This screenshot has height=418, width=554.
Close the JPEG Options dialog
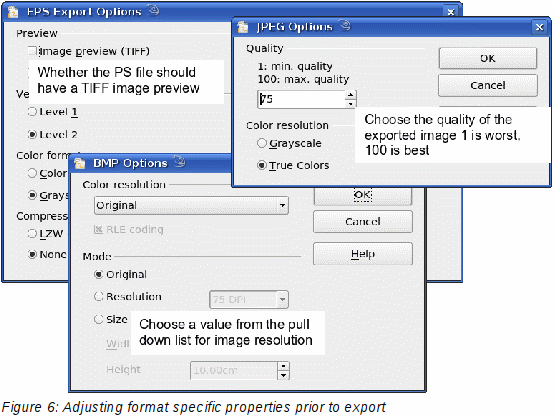[x=539, y=27]
